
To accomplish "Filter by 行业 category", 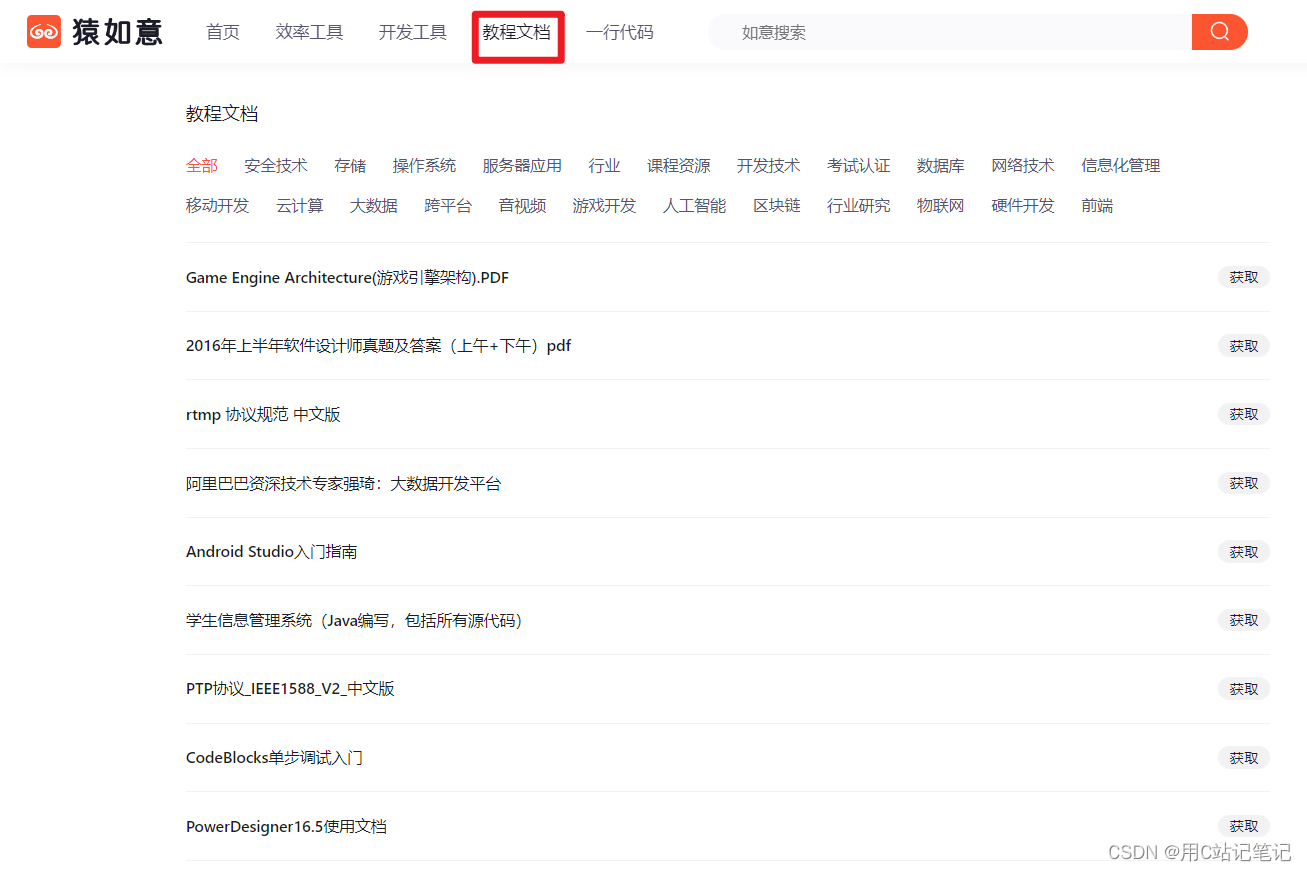I will (605, 166).
